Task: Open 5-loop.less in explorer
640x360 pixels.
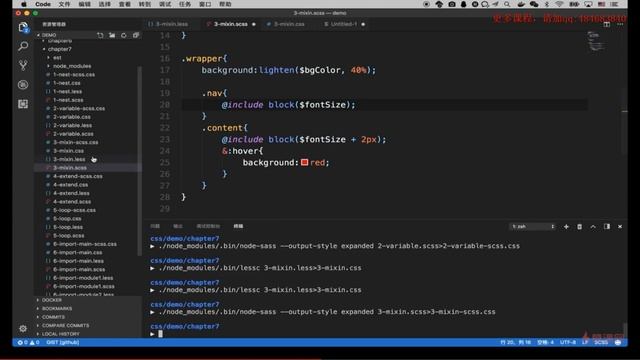Action: pyautogui.click(x=68, y=227)
